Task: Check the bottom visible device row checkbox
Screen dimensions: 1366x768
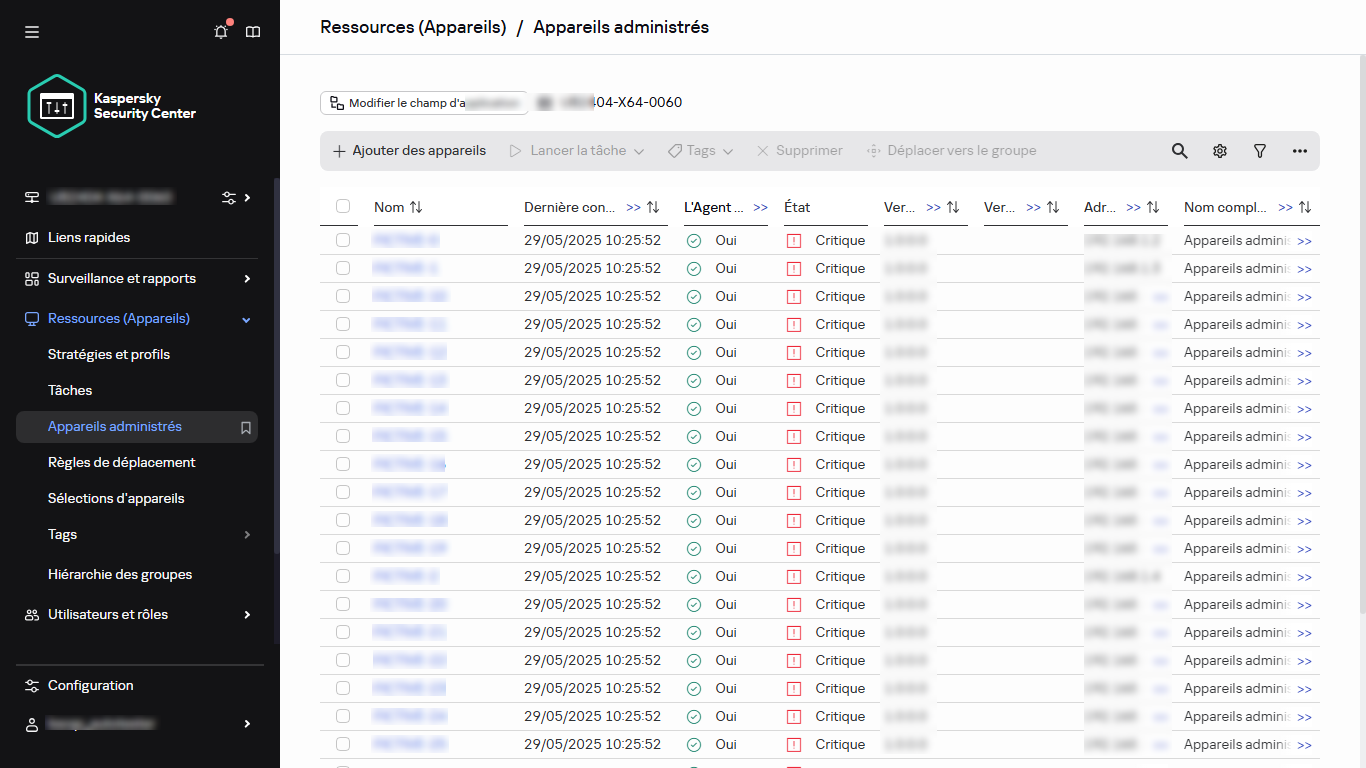Action: click(x=343, y=744)
